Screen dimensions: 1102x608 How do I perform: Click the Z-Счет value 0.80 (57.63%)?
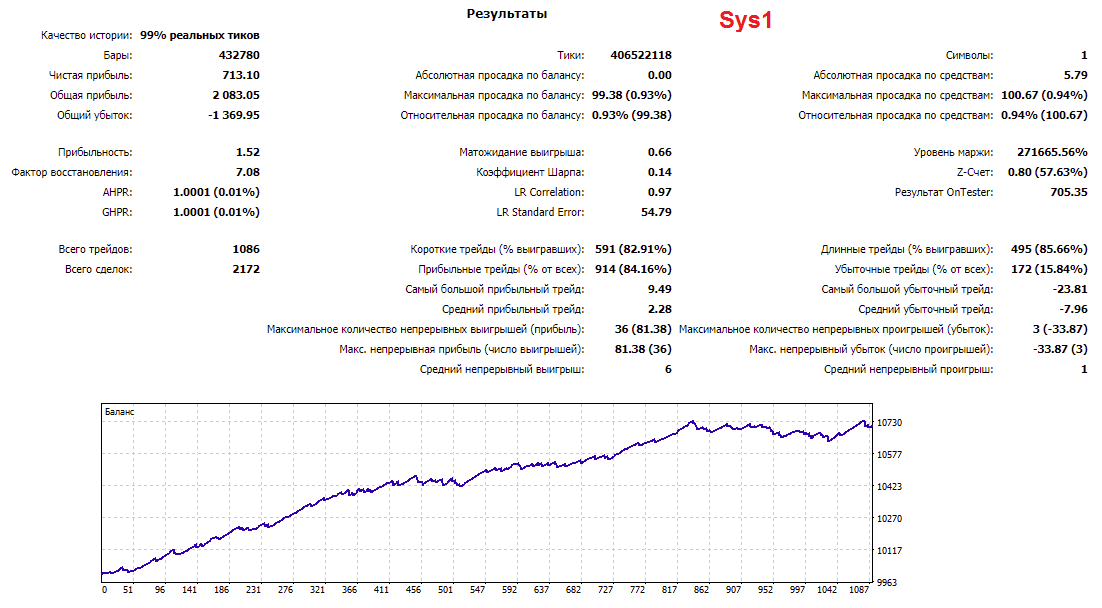1047,172
